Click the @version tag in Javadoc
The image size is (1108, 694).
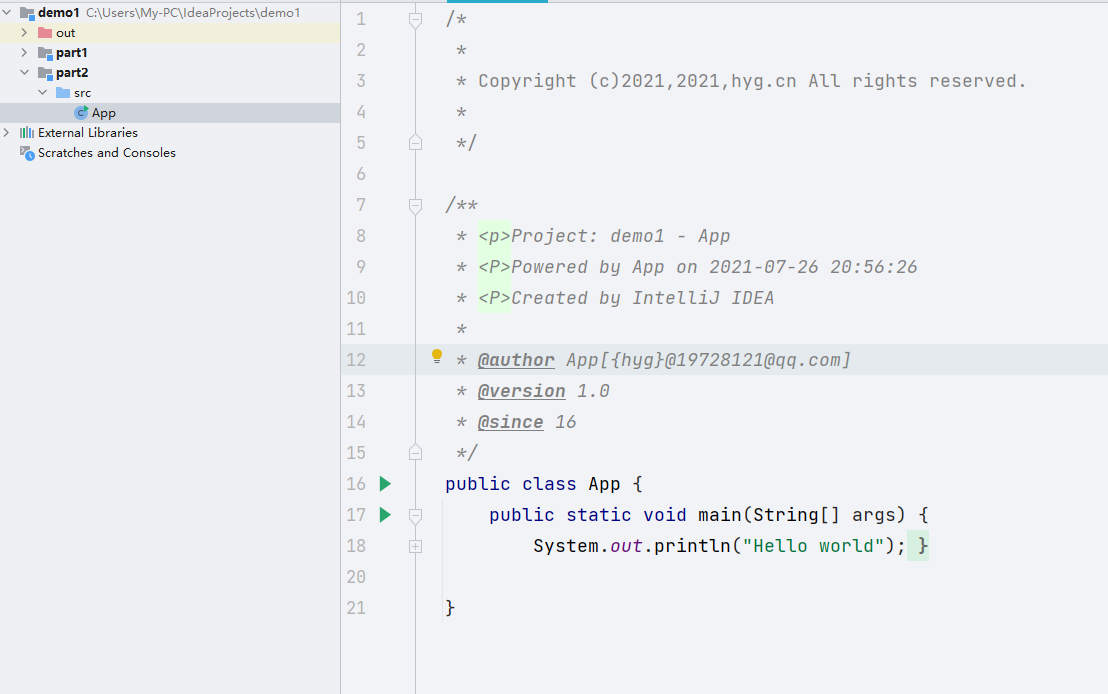(x=521, y=392)
